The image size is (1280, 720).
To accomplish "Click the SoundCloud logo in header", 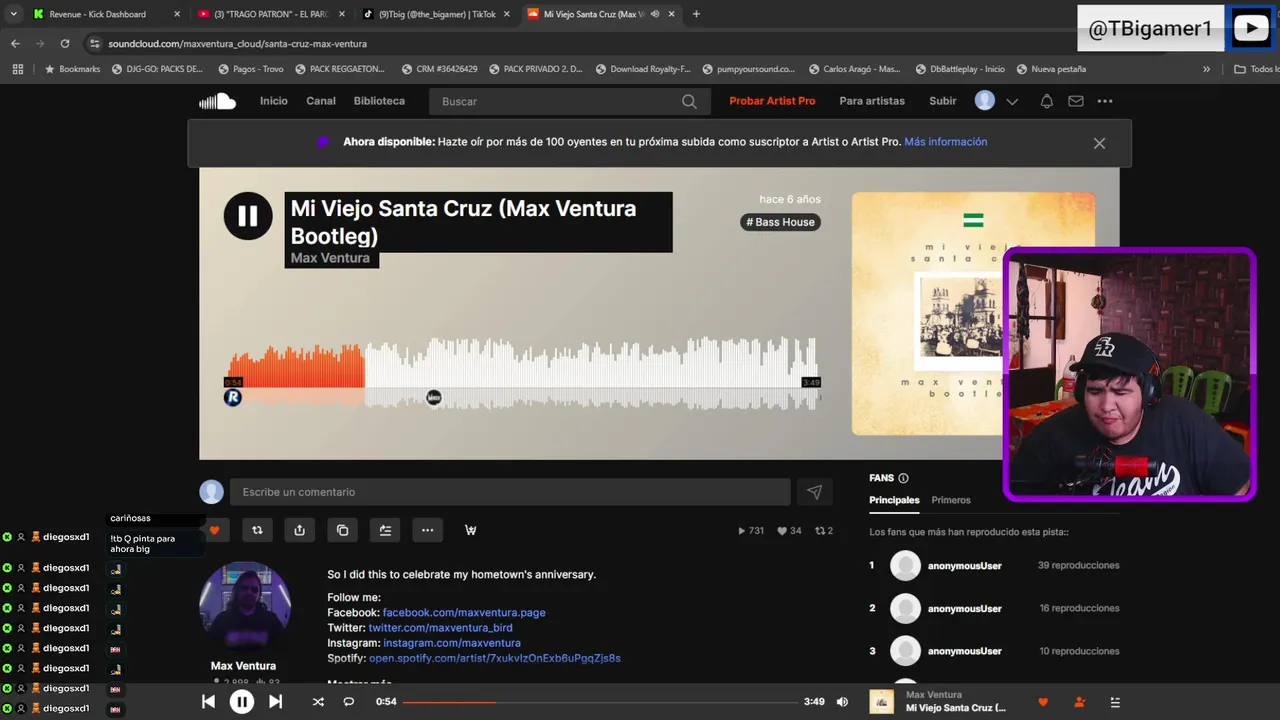I will click(217, 101).
